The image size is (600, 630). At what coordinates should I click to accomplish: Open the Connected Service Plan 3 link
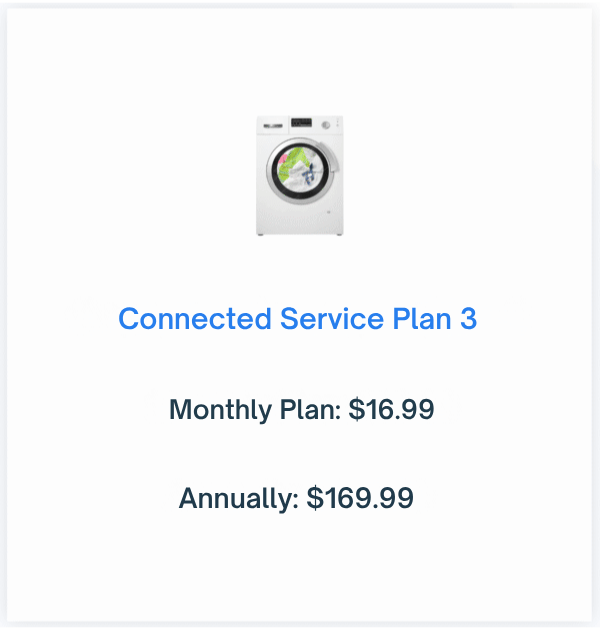(297, 319)
